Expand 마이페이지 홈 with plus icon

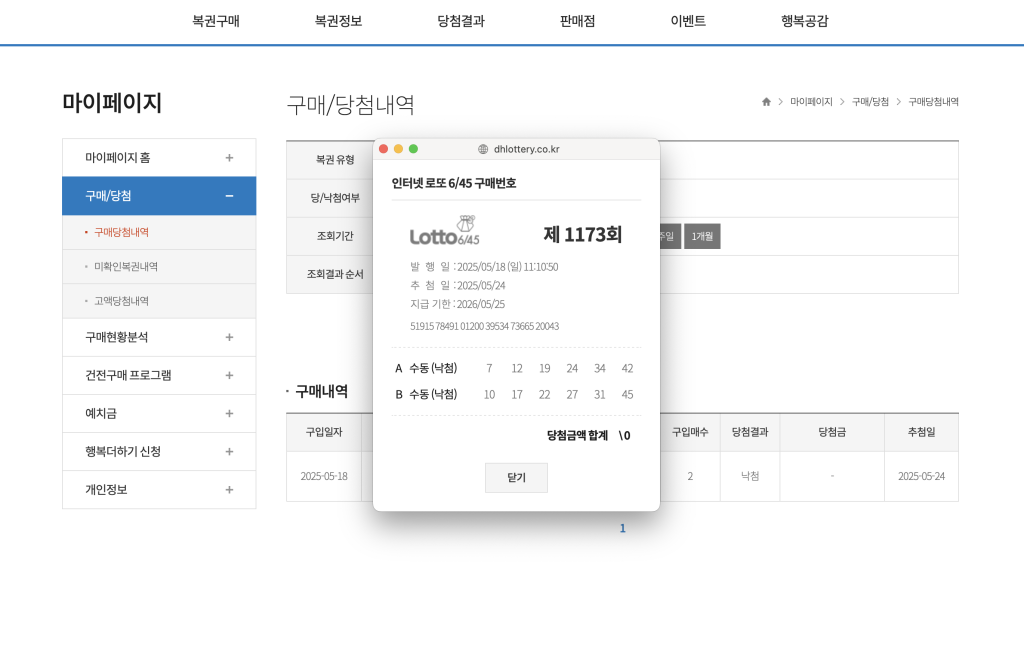[x=229, y=158]
